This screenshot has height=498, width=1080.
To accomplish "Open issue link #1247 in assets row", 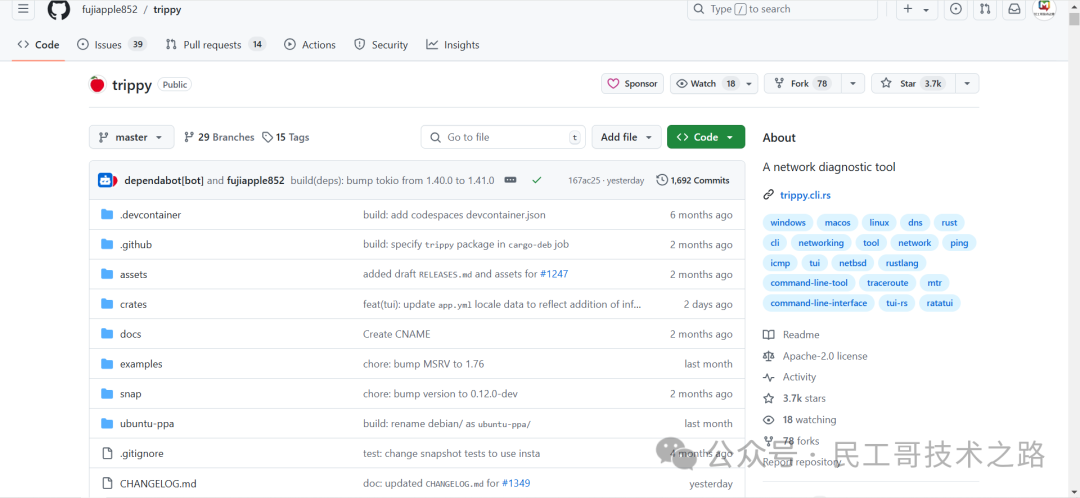I will (554, 274).
